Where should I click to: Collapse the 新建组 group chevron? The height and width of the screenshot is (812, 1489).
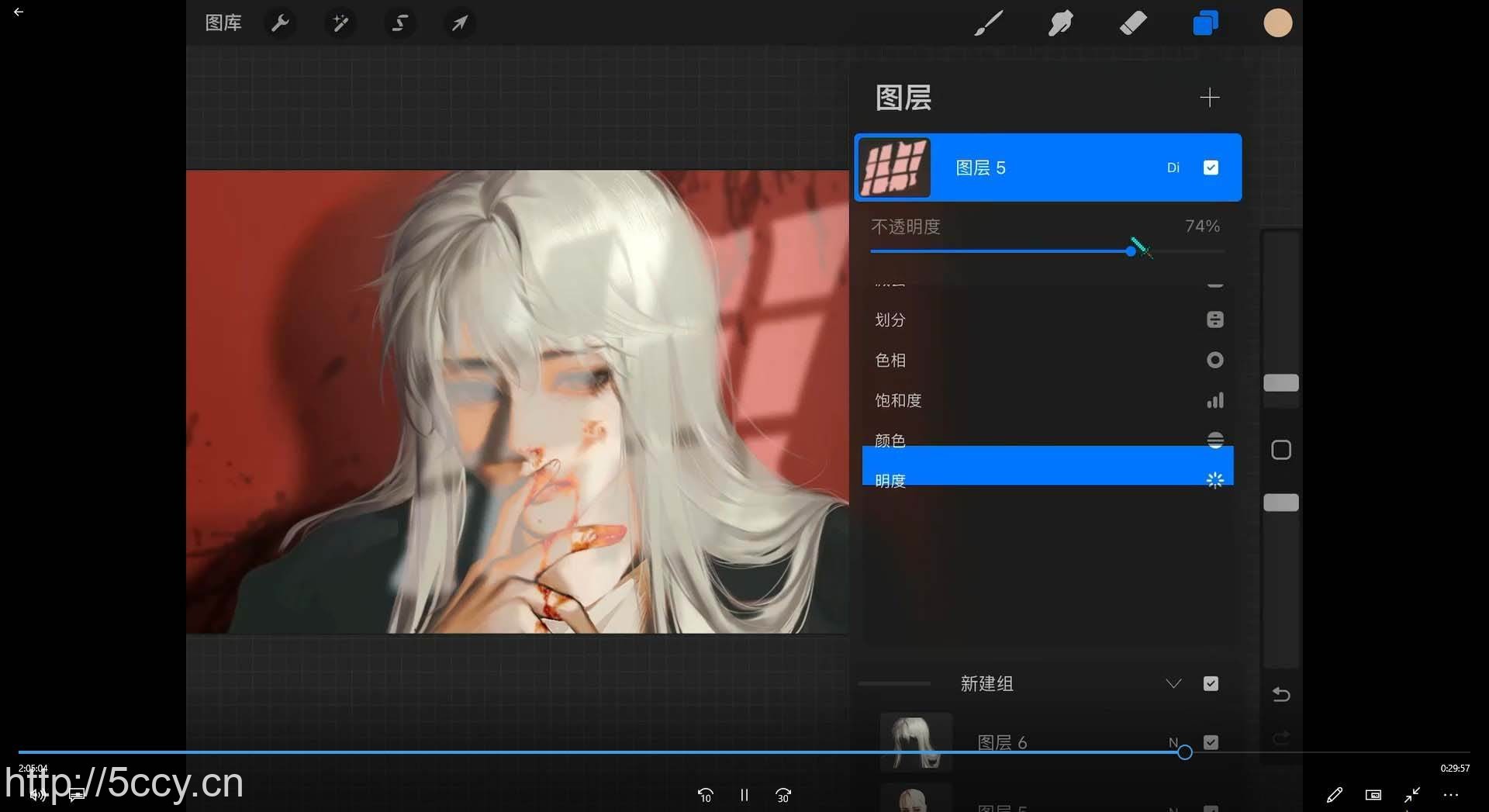pos(1173,683)
